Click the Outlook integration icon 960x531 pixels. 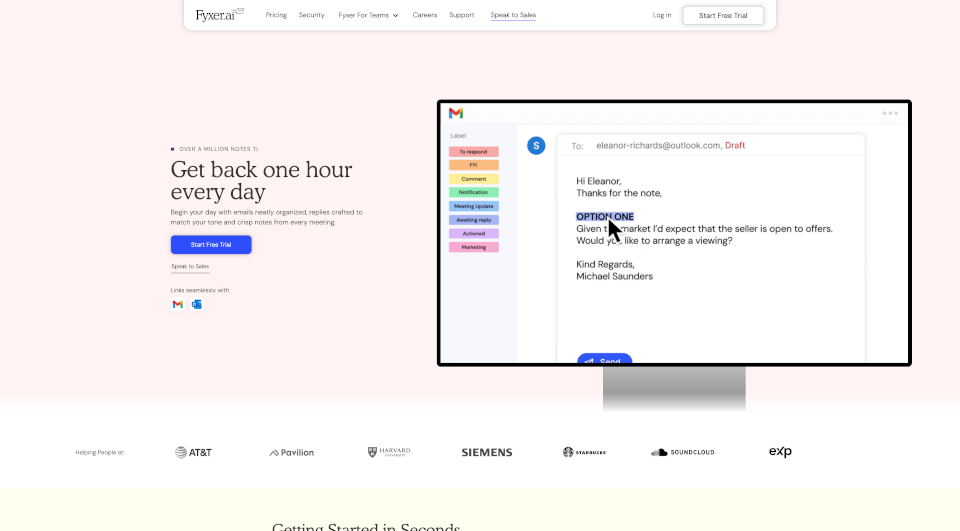click(197, 304)
